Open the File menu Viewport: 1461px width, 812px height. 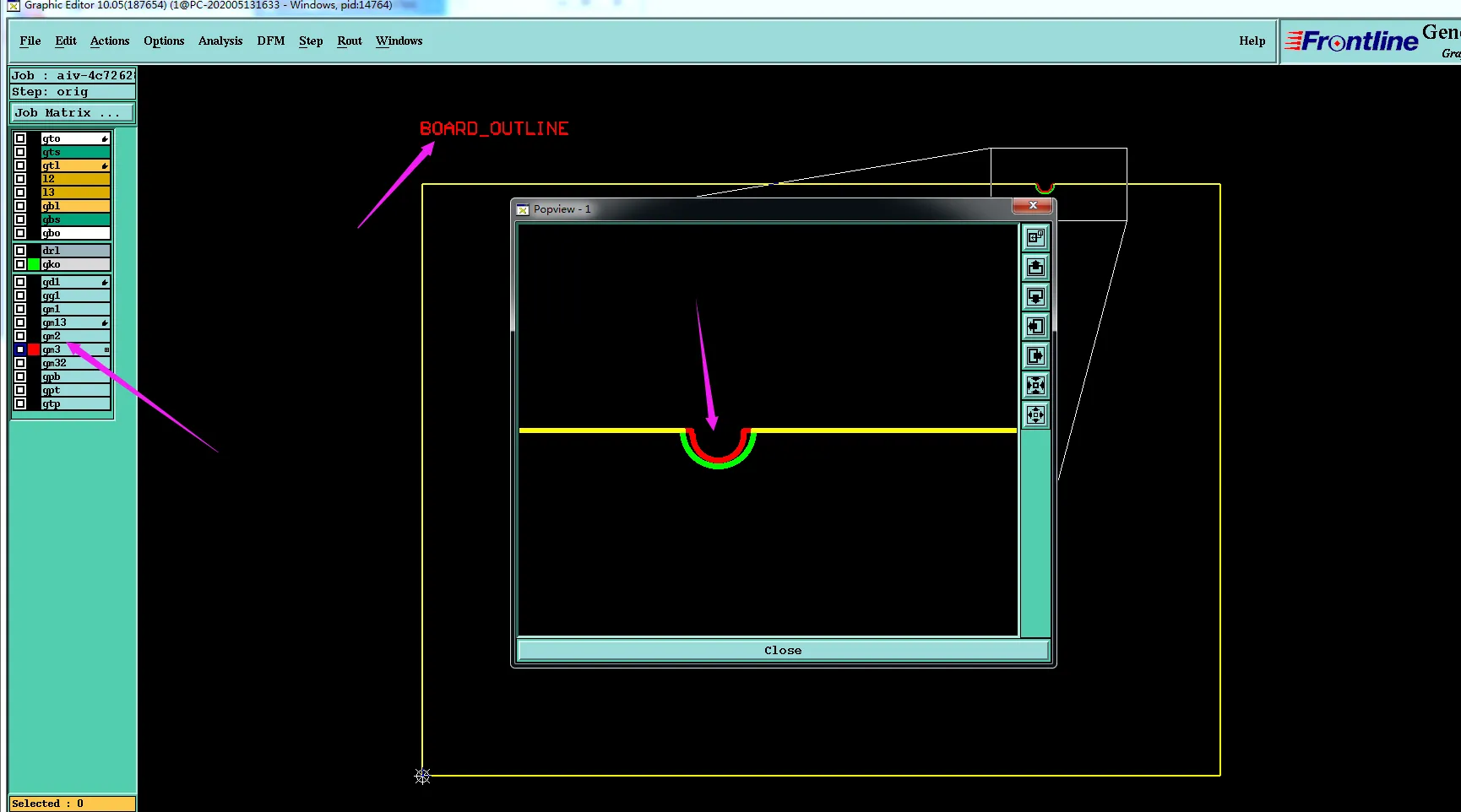coord(30,41)
